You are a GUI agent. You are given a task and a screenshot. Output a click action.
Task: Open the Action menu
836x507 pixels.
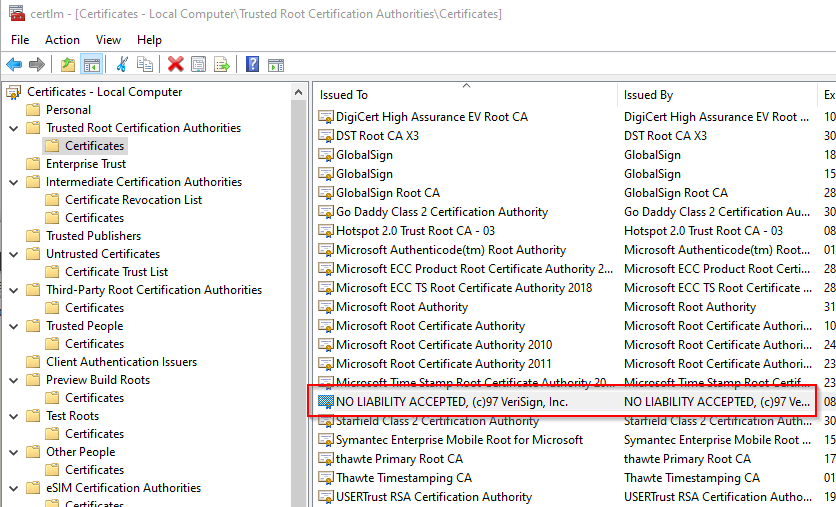pos(62,40)
